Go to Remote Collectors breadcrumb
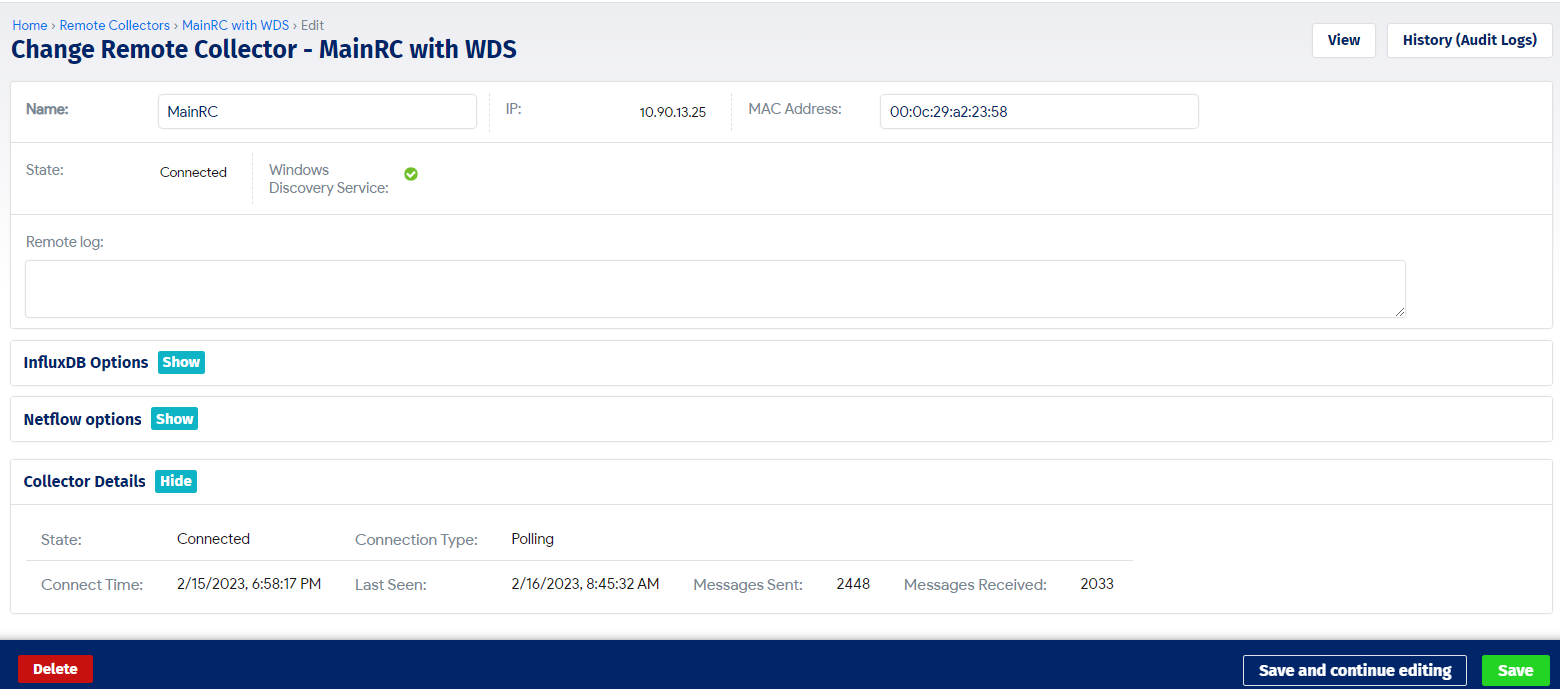The width and height of the screenshot is (1560, 689). pos(115,25)
